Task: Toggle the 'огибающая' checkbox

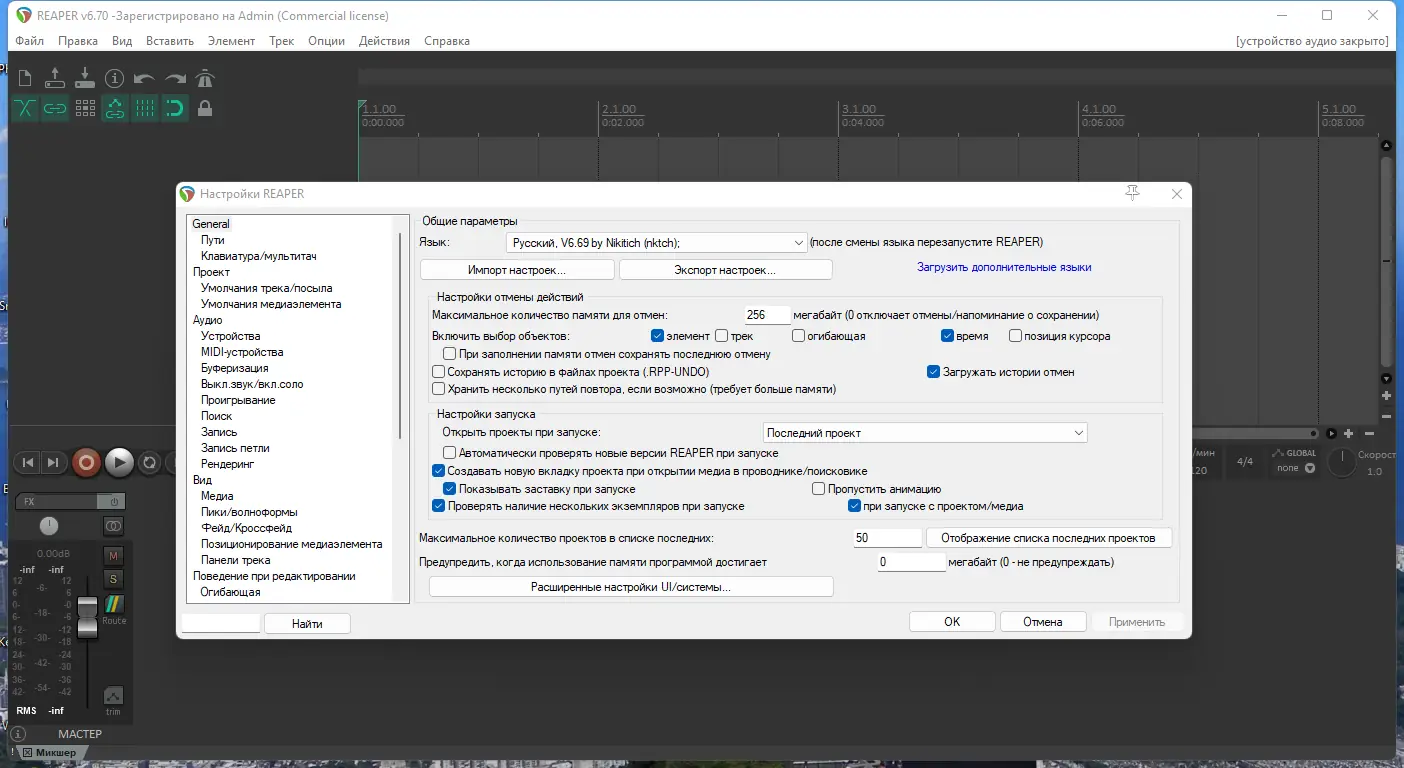Action: pos(799,336)
